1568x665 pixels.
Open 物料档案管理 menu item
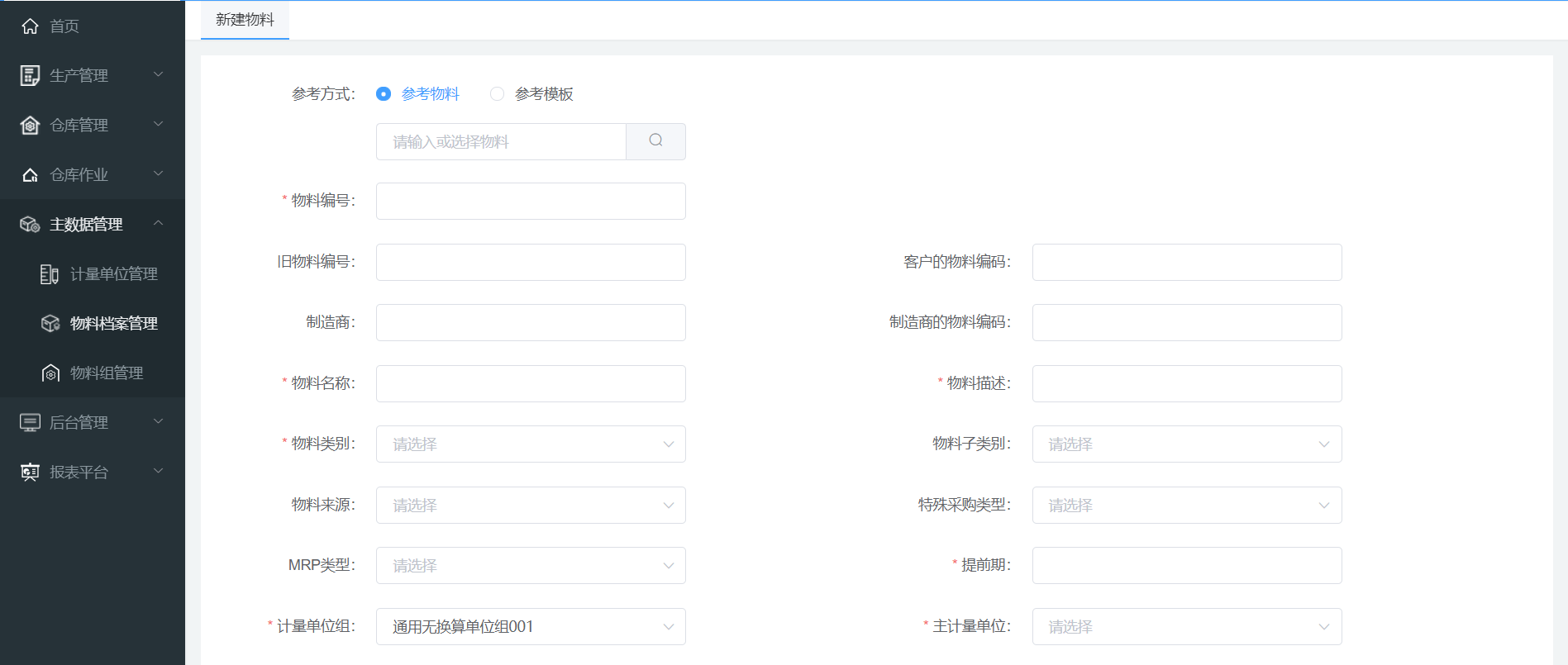pos(113,324)
